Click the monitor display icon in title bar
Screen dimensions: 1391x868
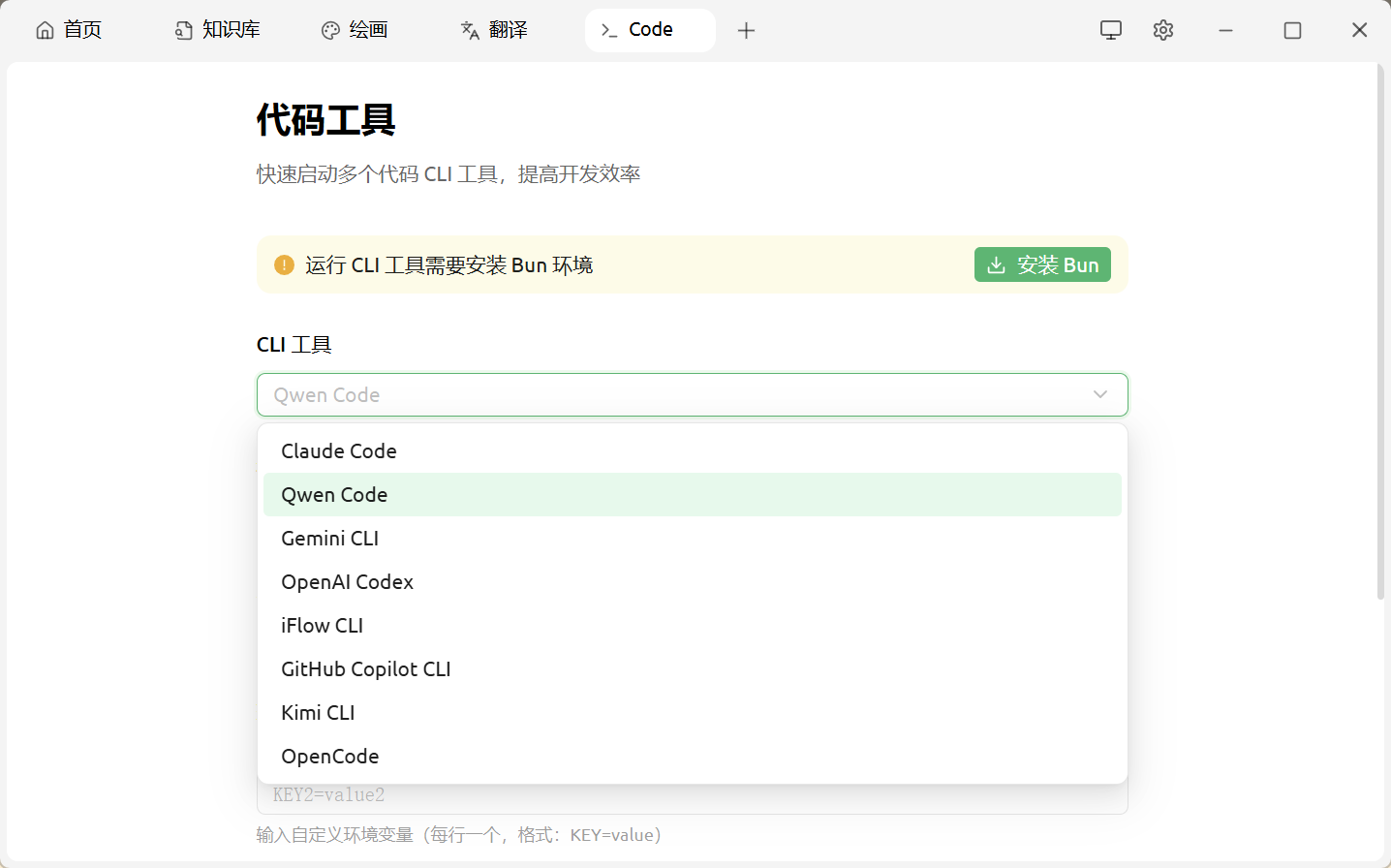click(x=1111, y=30)
